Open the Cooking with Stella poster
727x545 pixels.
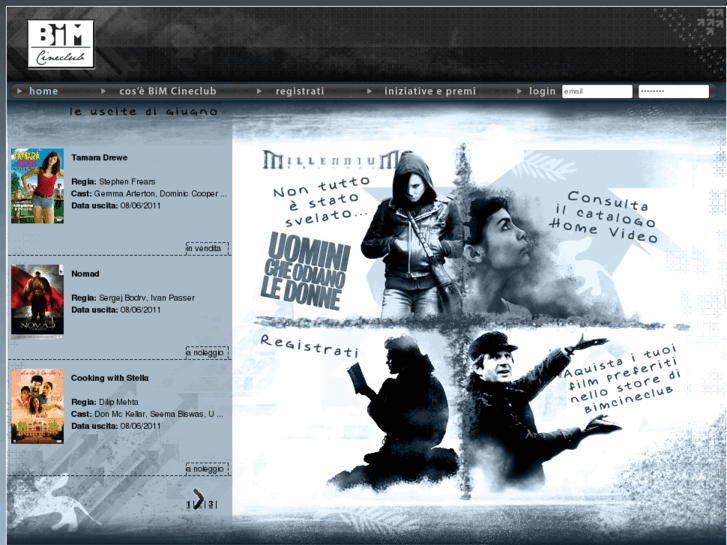(x=38, y=406)
